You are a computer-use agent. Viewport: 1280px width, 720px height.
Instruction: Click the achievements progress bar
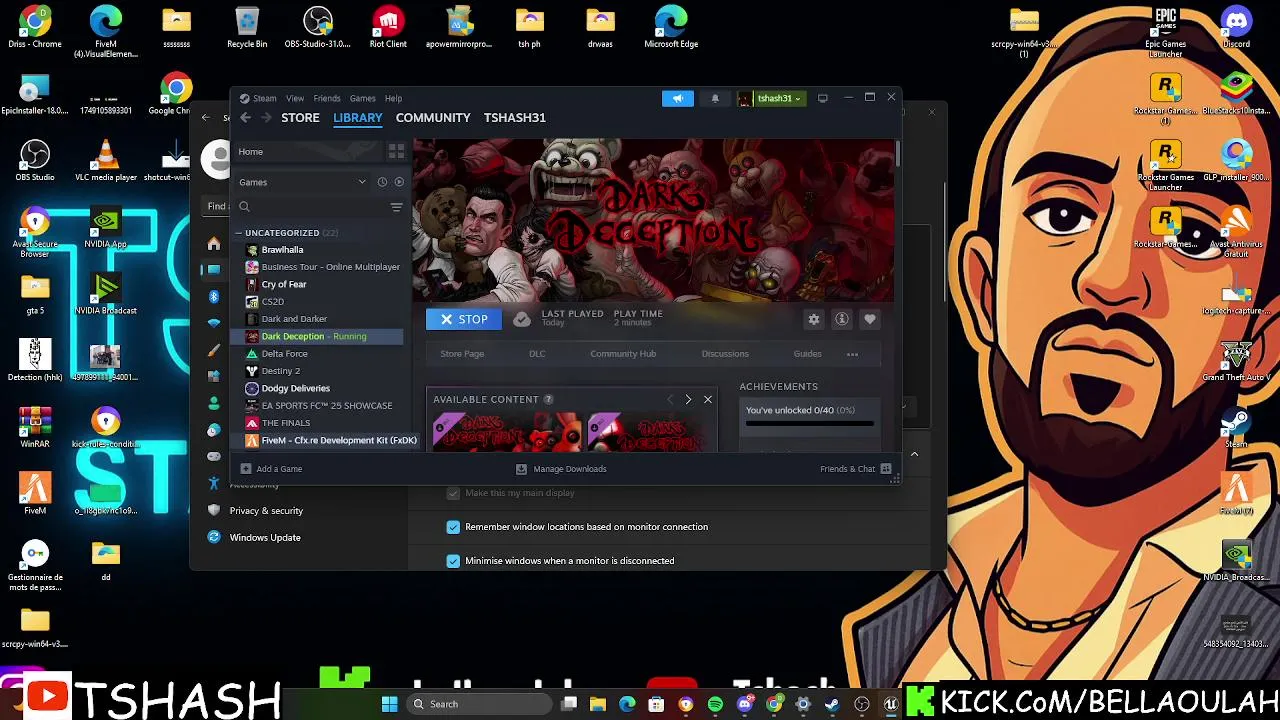(810, 424)
